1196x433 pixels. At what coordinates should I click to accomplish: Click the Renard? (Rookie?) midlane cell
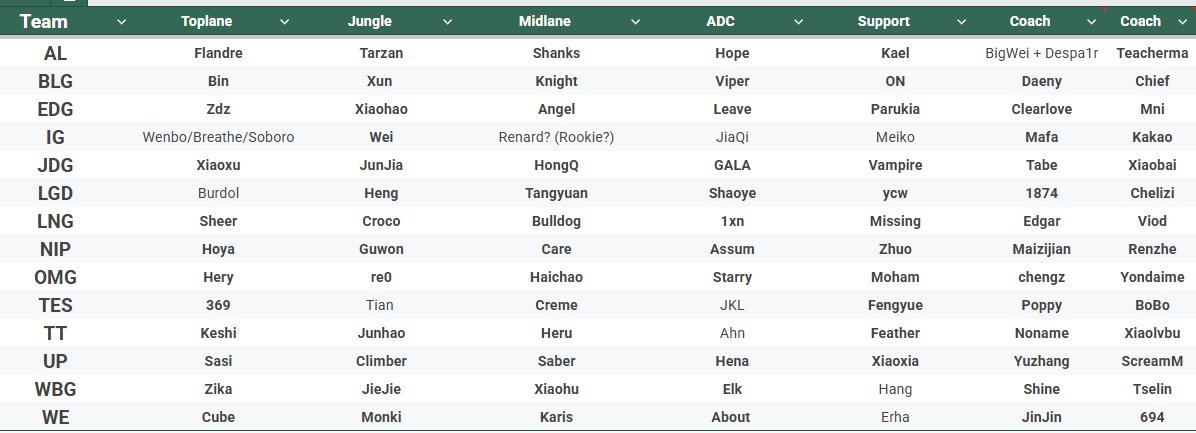point(556,137)
